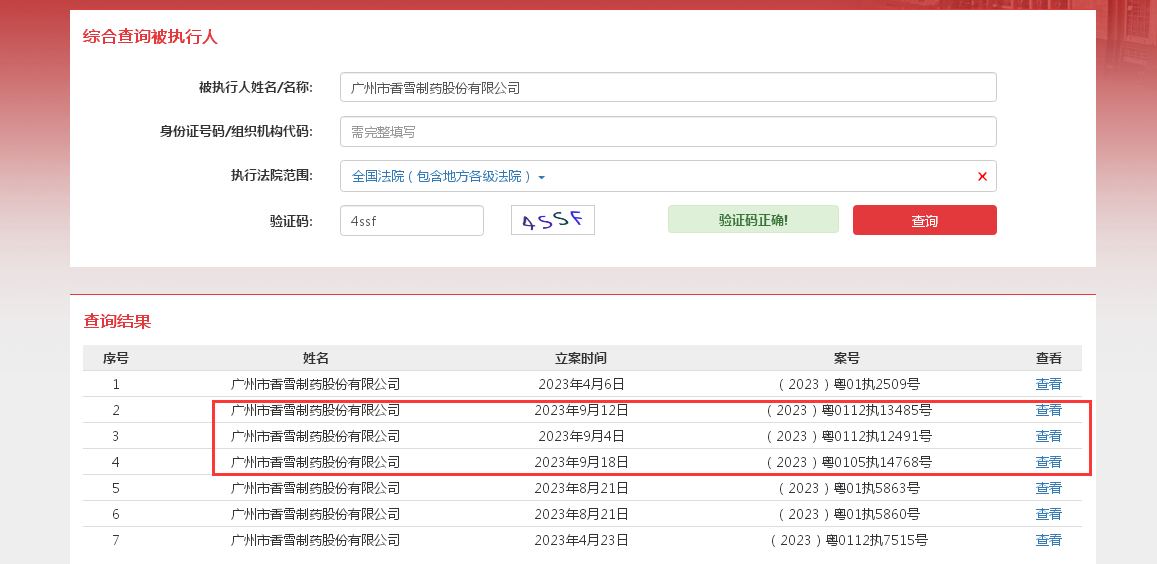Click the 立案时间 column header
Screen dimensions: 1157x564
click(x=581, y=358)
